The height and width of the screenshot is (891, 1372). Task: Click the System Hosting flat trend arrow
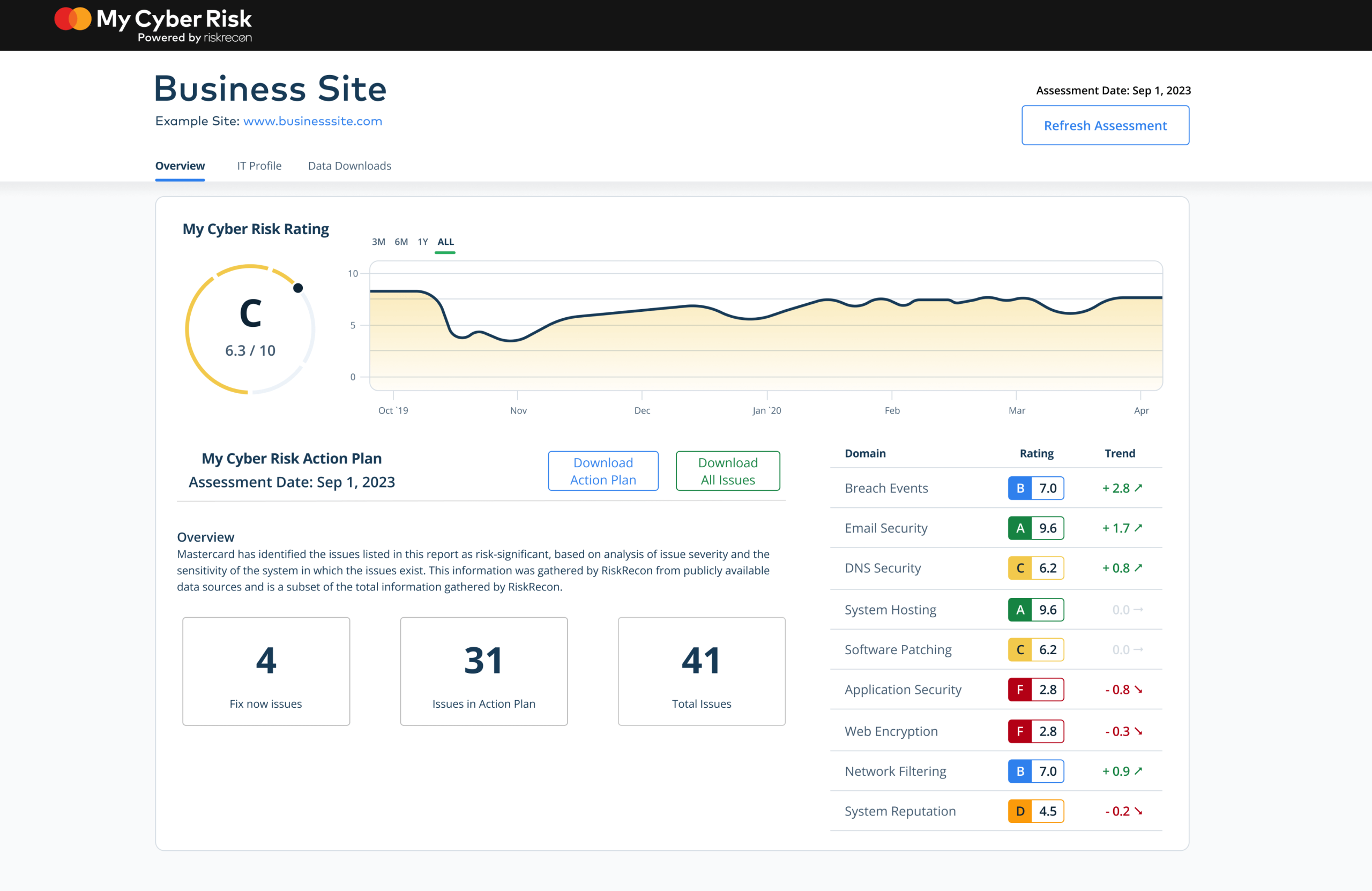click(1138, 609)
